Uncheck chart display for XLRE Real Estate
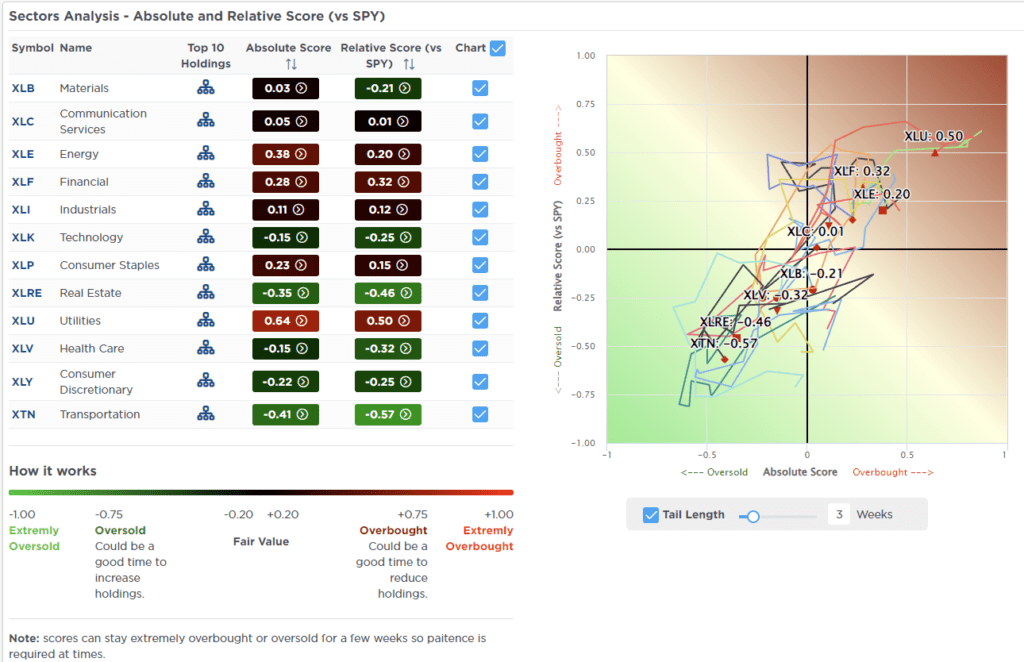 click(480, 292)
